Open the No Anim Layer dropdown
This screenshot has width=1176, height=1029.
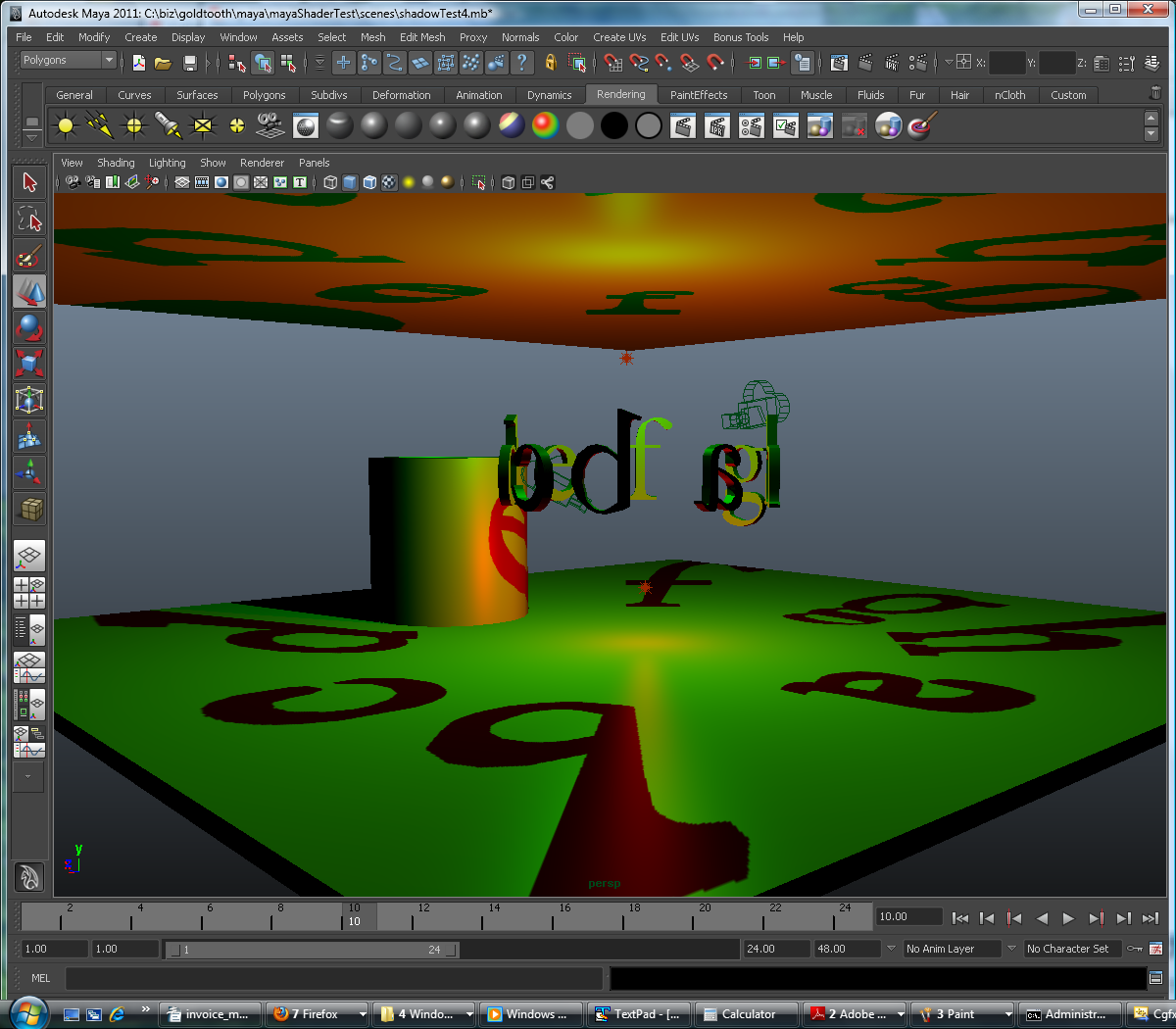coord(951,949)
